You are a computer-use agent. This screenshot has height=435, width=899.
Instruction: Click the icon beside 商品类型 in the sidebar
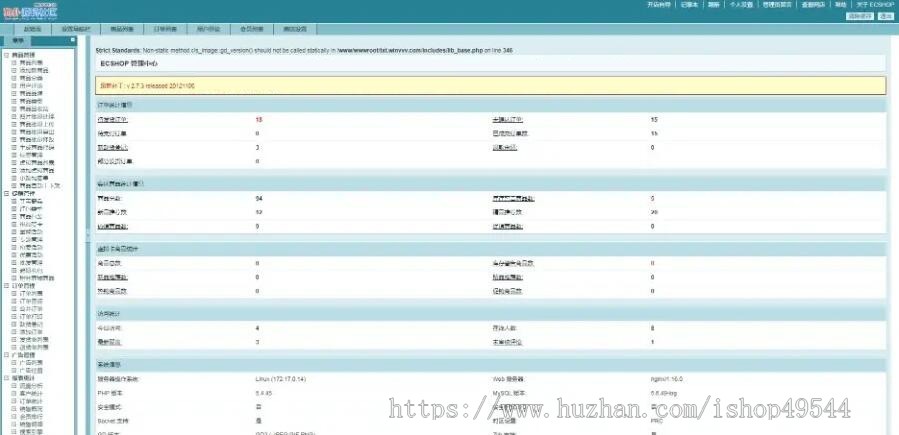coord(14,101)
